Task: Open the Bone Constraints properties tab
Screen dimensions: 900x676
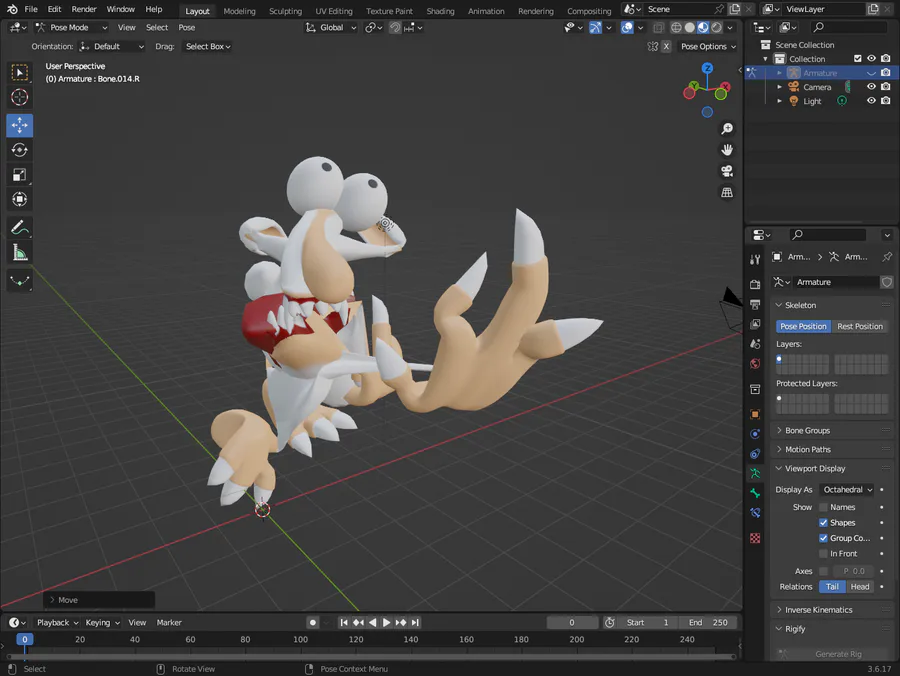Action: click(755, 512)
